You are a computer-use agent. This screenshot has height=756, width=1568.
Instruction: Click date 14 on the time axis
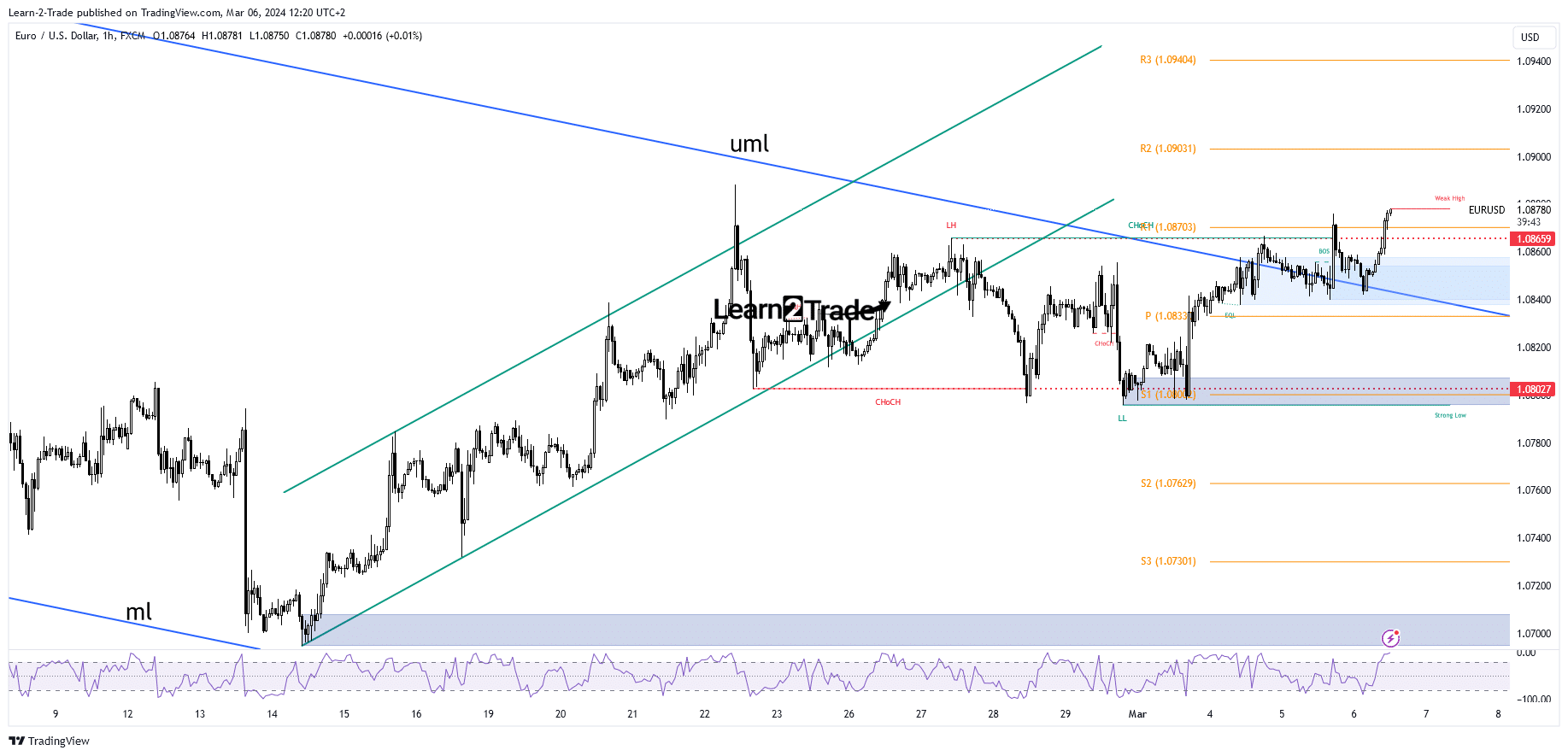point(272,714)
